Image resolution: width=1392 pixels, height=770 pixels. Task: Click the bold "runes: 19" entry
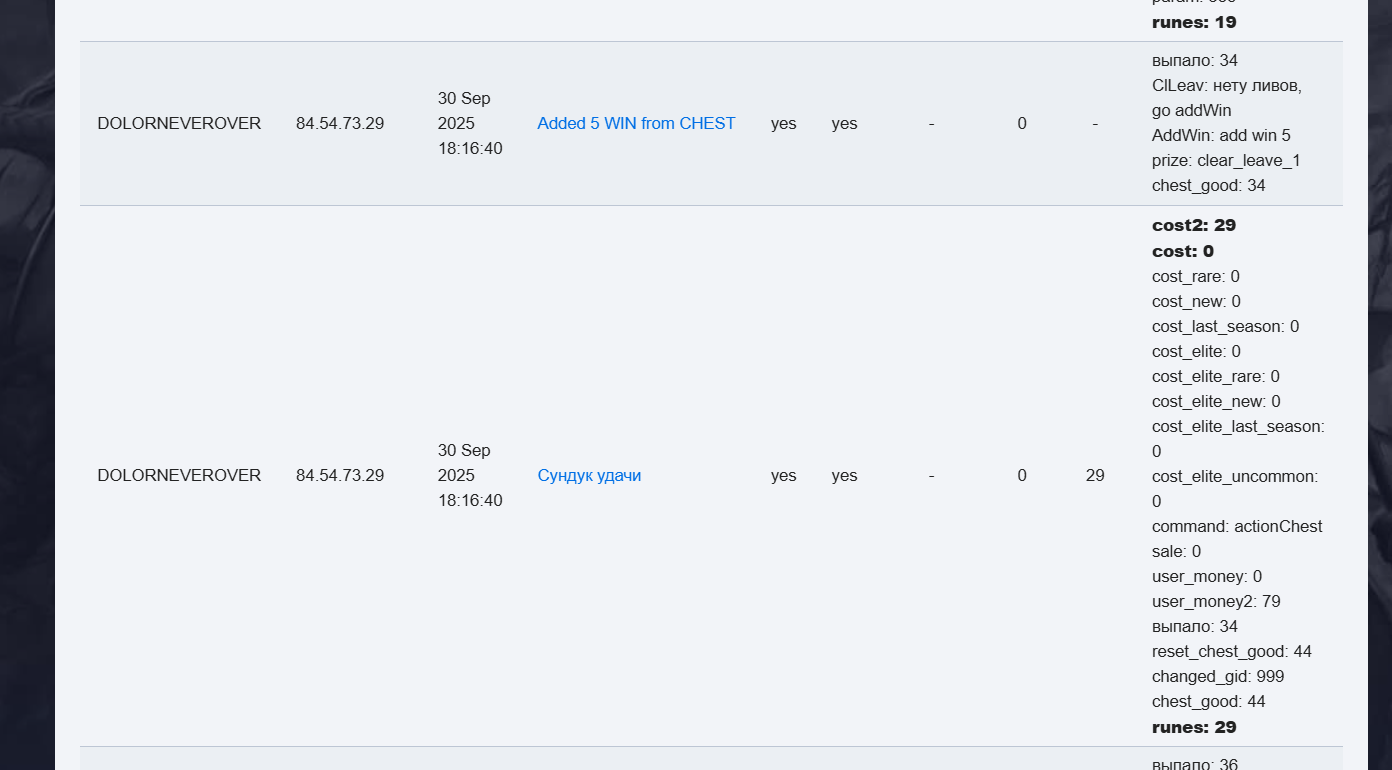[1194, 22]
